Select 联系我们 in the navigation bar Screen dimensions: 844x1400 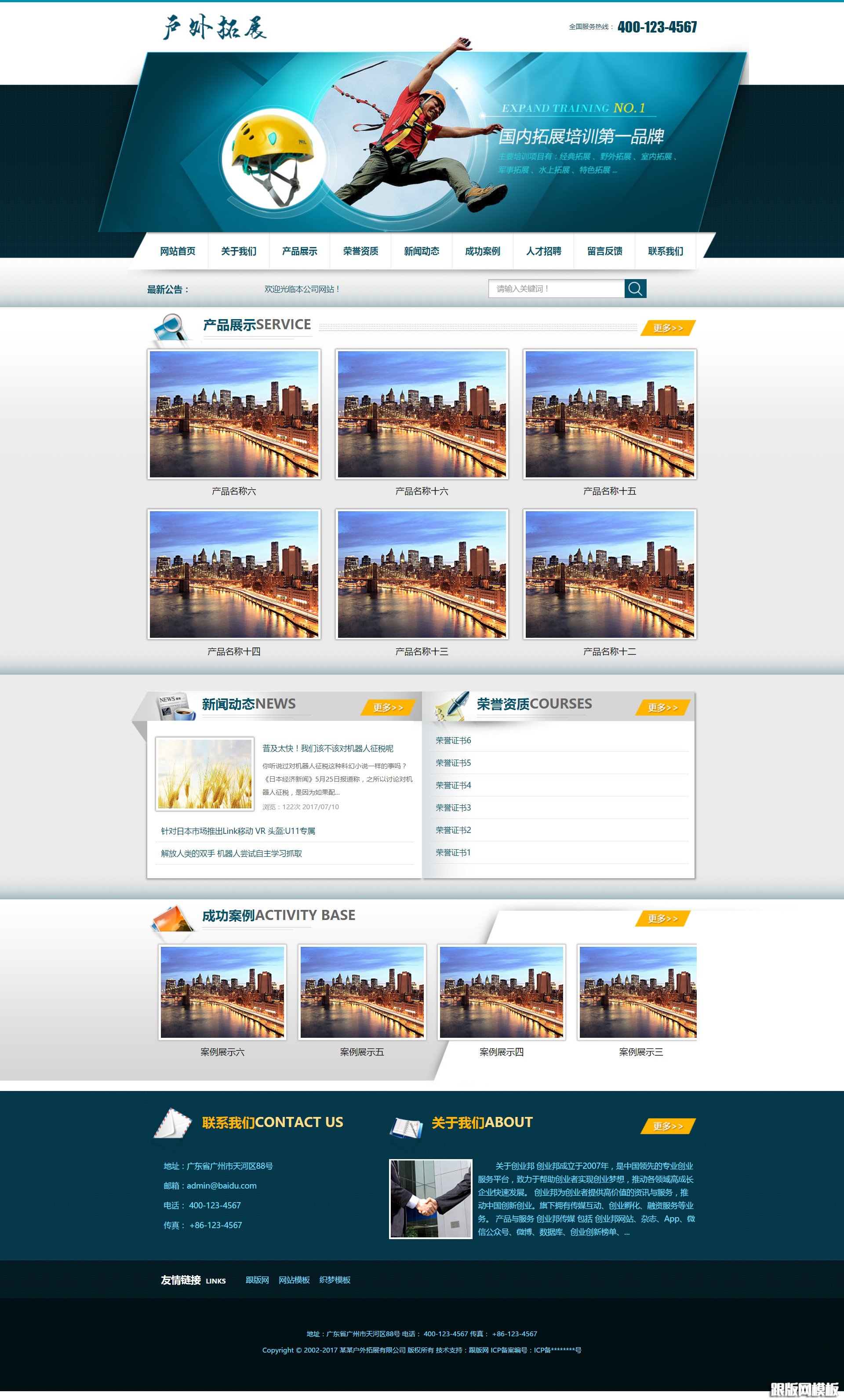[665, 251]
